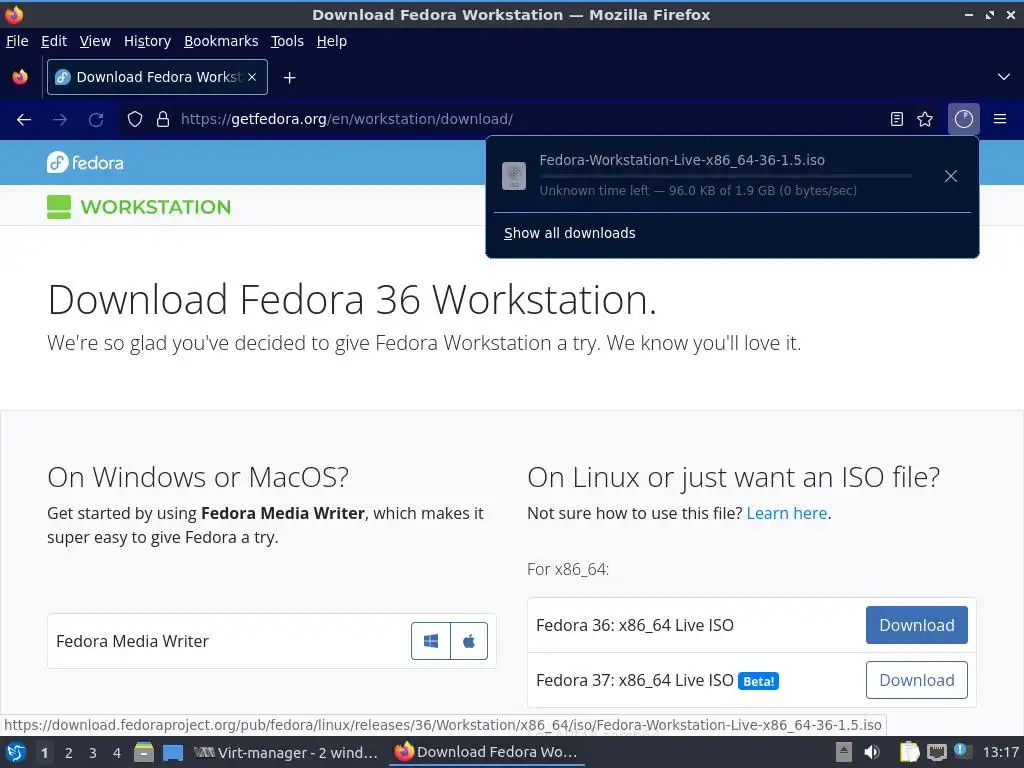Switch to virtual desktop 4
Image resolution: width=1024 pixels, height=768 pixels.
point(117,753)
